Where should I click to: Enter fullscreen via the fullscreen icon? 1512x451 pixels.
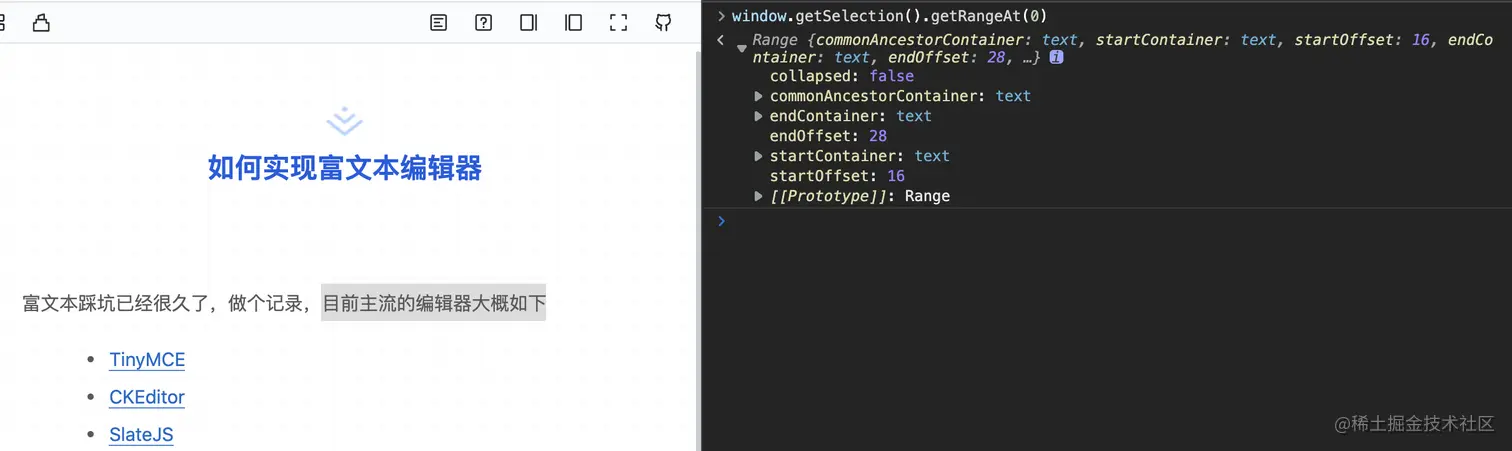[x=618, y=22]
